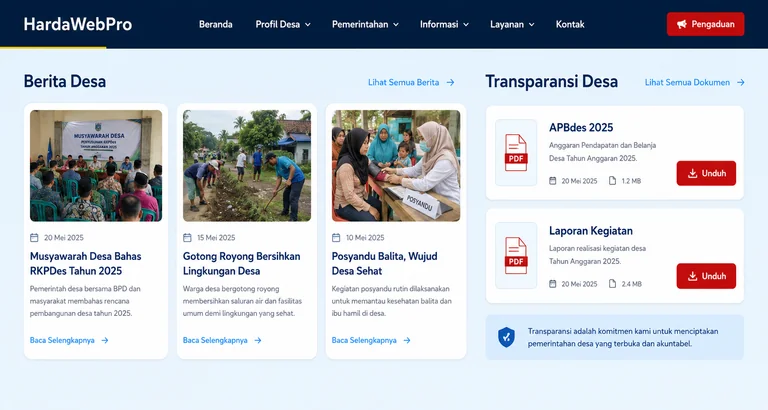768x410 pixels.
Task: Click the arrow icon beside Lihat Semua Berita
Action: click(450, 82)
